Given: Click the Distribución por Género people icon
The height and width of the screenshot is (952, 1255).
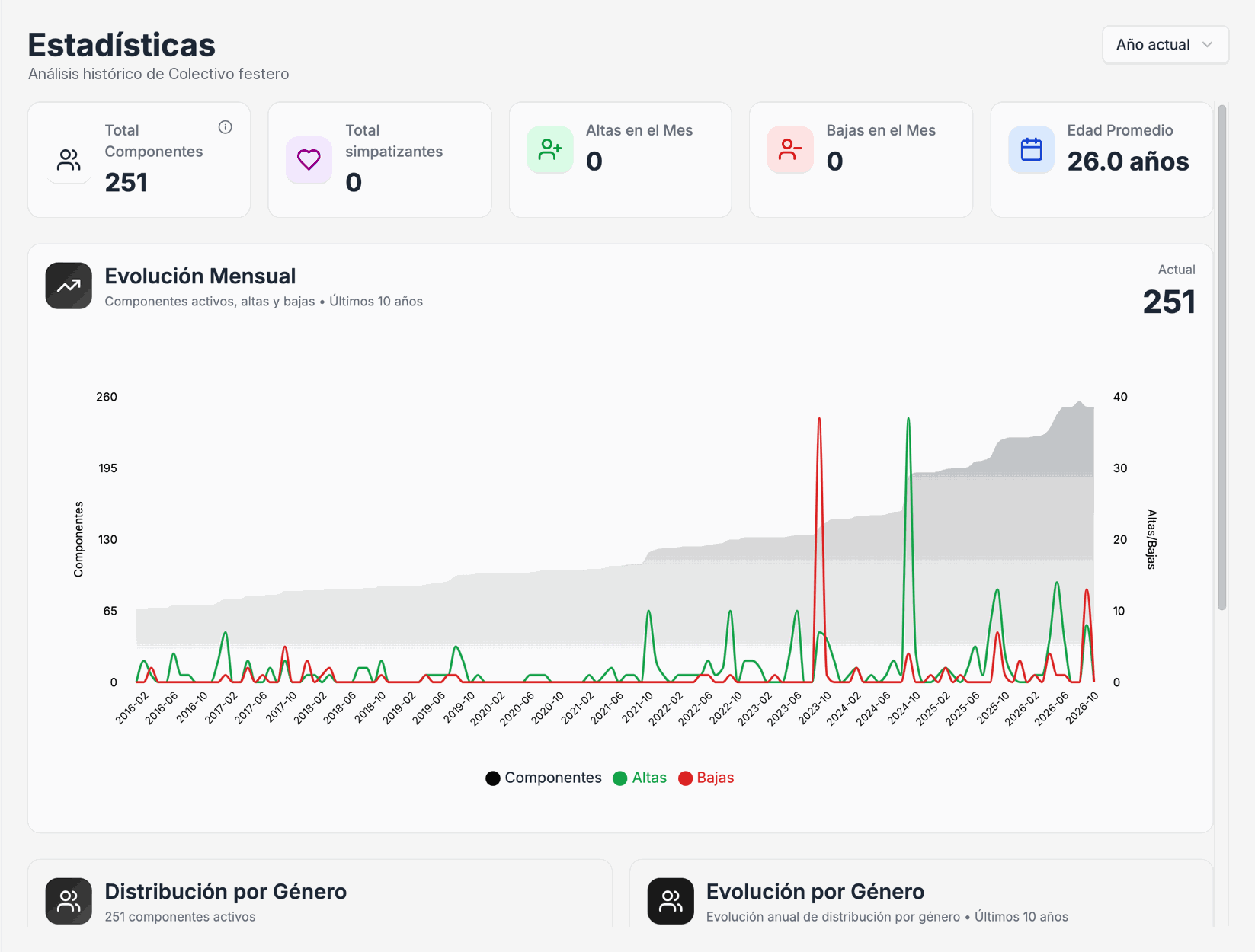Looking at the screenshot, I should [69, 901].
